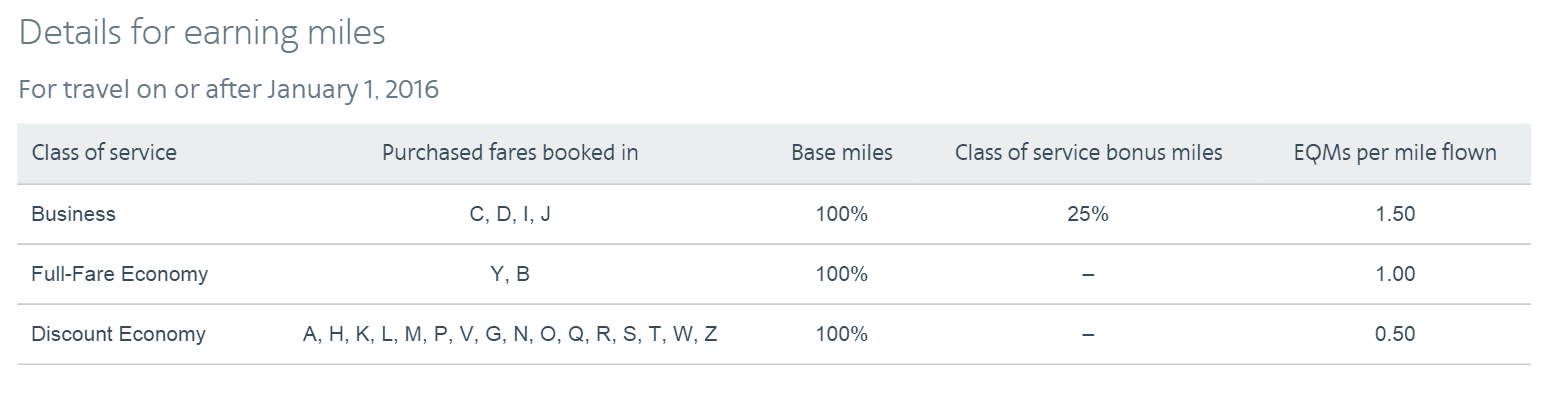The image size is (1564, 394).
Task: Click the 25% bonus miles value
Action: [x=1088, y=214]
